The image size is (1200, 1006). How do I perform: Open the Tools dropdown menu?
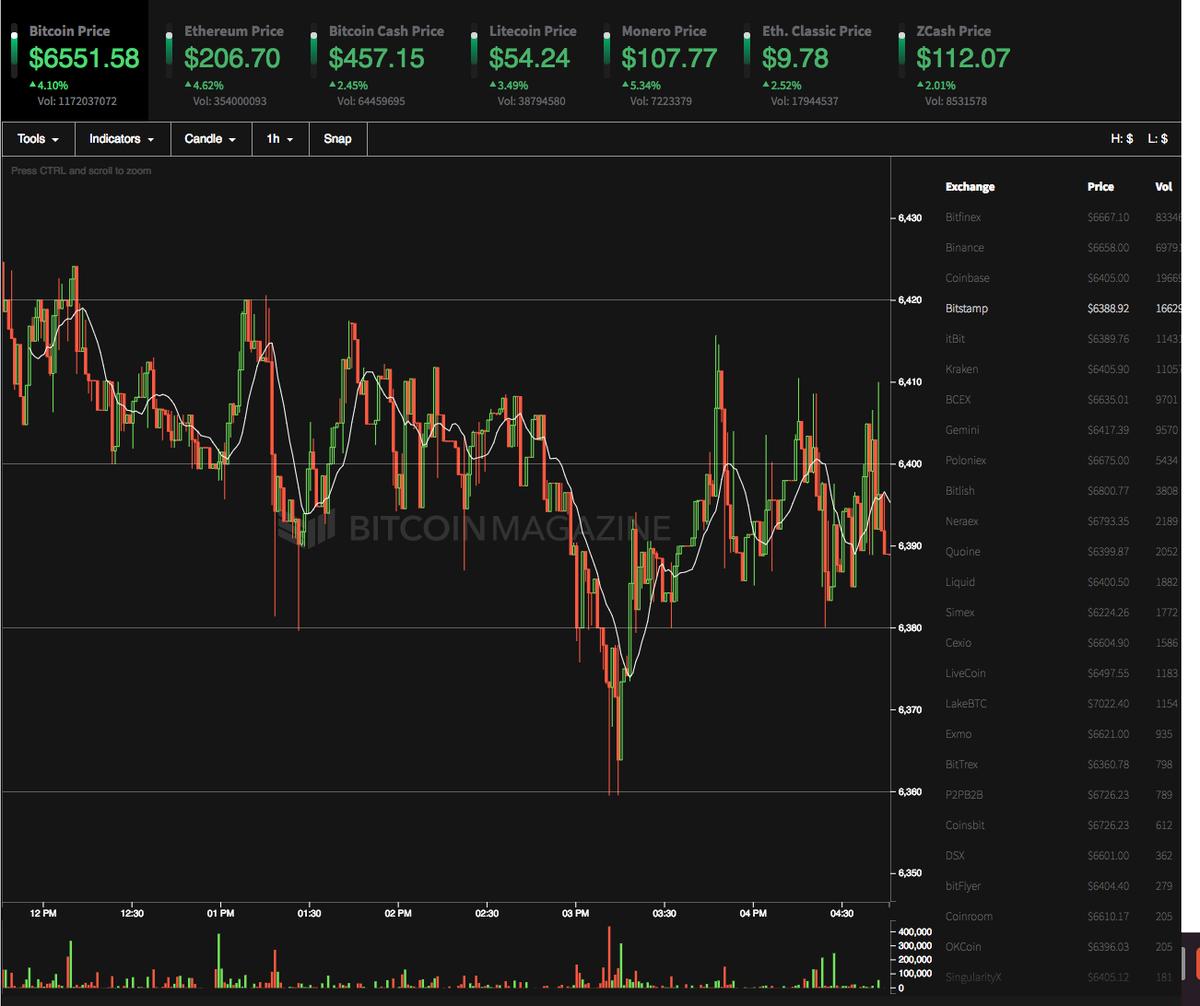[x=38, y=139]
